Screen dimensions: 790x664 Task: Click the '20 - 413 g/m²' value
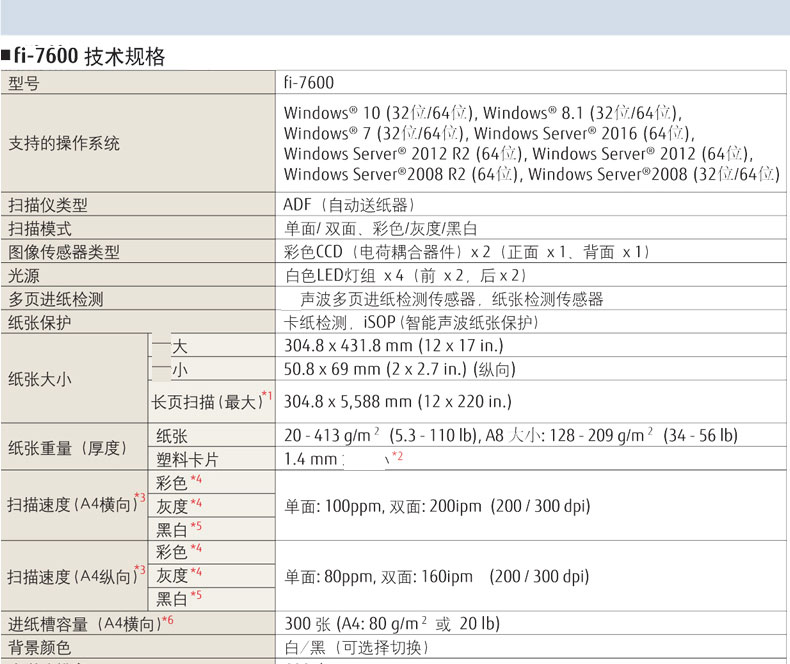click(332, 435)
